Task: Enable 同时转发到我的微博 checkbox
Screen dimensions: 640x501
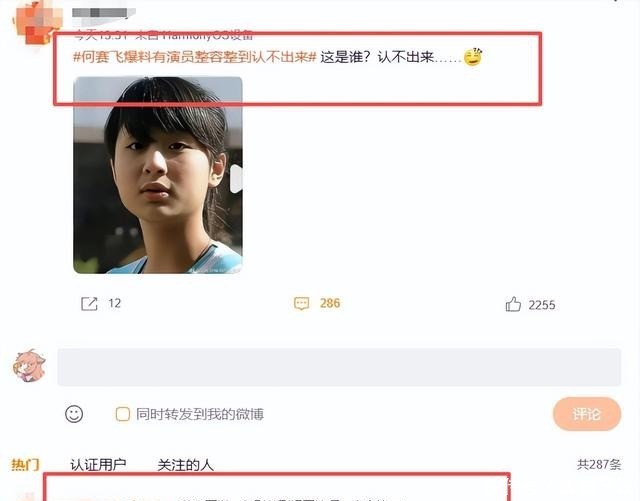Action: pyautogui.click(x=123, y=414)
